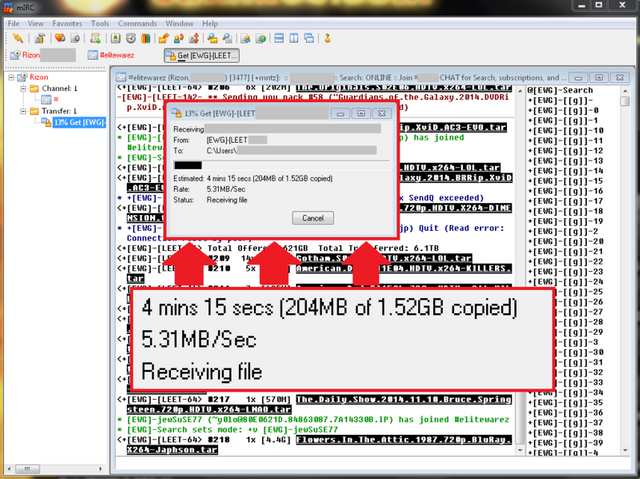The image size is (640, 479).
Task: Open the Channels list toolbar icon
Action: pos(75,38)
